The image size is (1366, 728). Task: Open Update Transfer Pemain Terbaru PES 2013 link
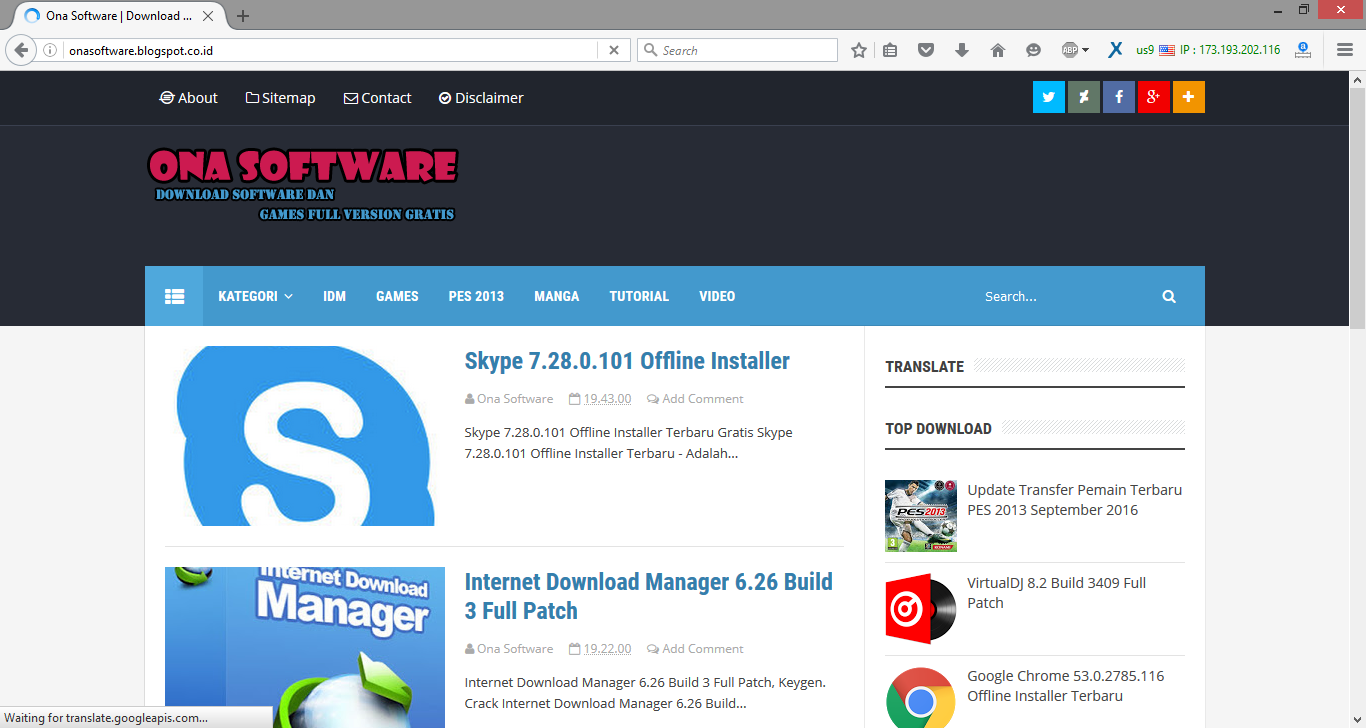coord(1074,500)
